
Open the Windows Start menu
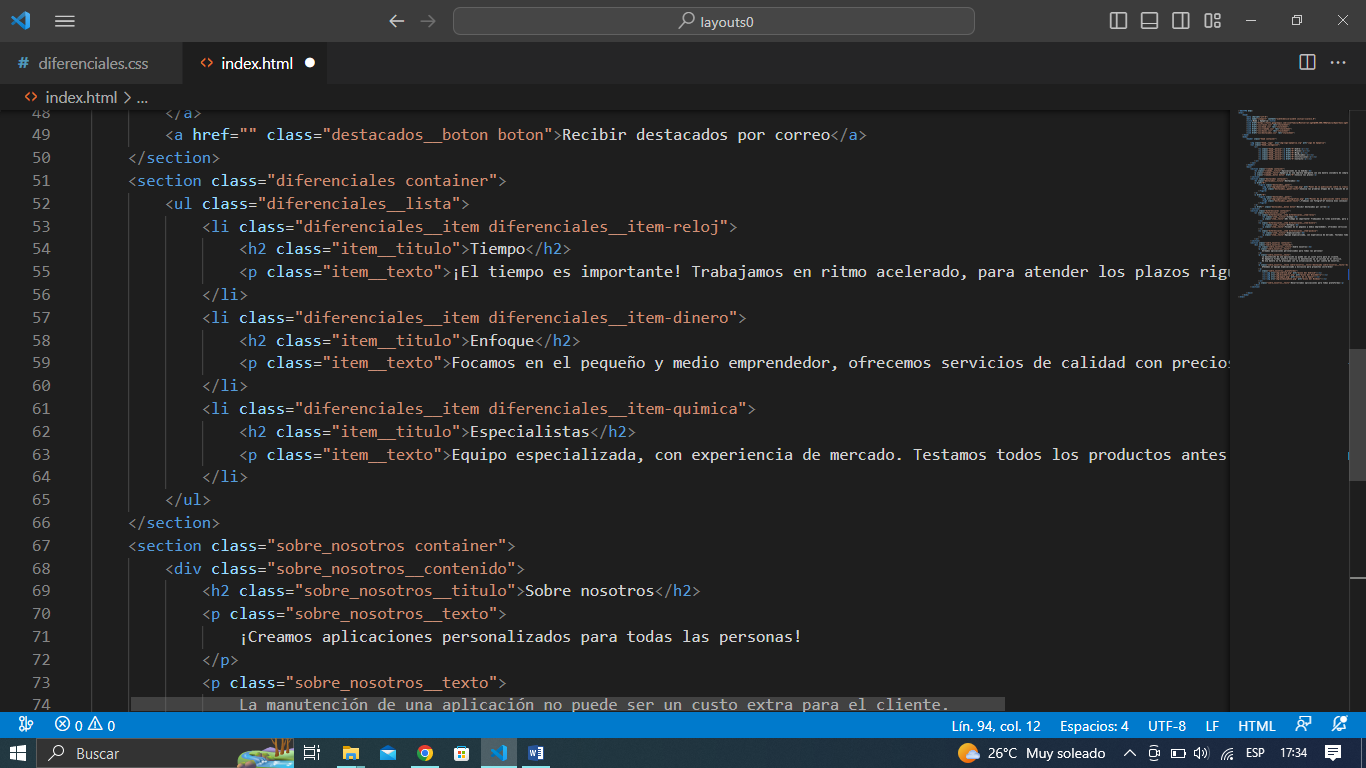[19, 753]
